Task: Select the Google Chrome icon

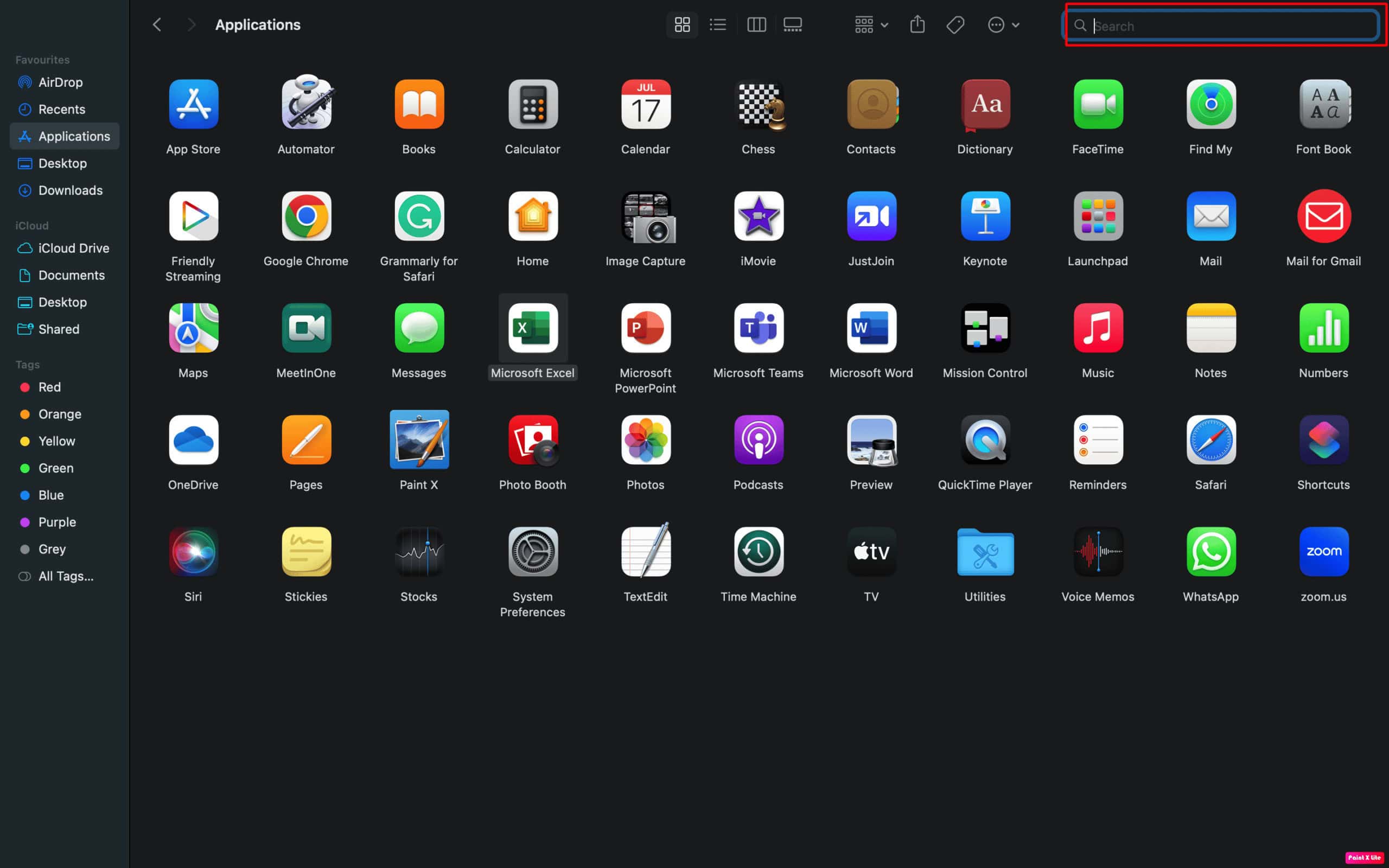Action: (307, 216)
